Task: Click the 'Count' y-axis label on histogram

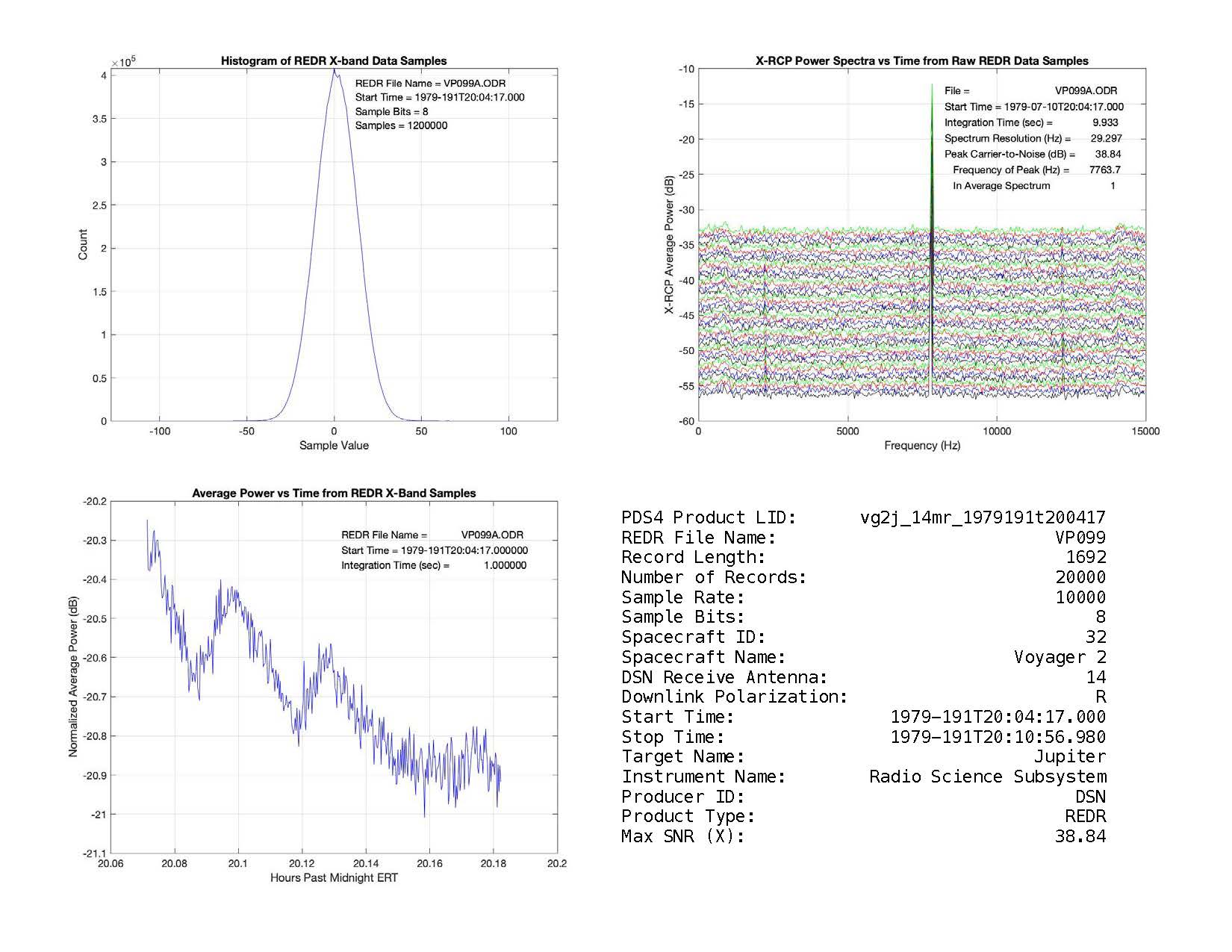Action: click(x=83, y=245)
